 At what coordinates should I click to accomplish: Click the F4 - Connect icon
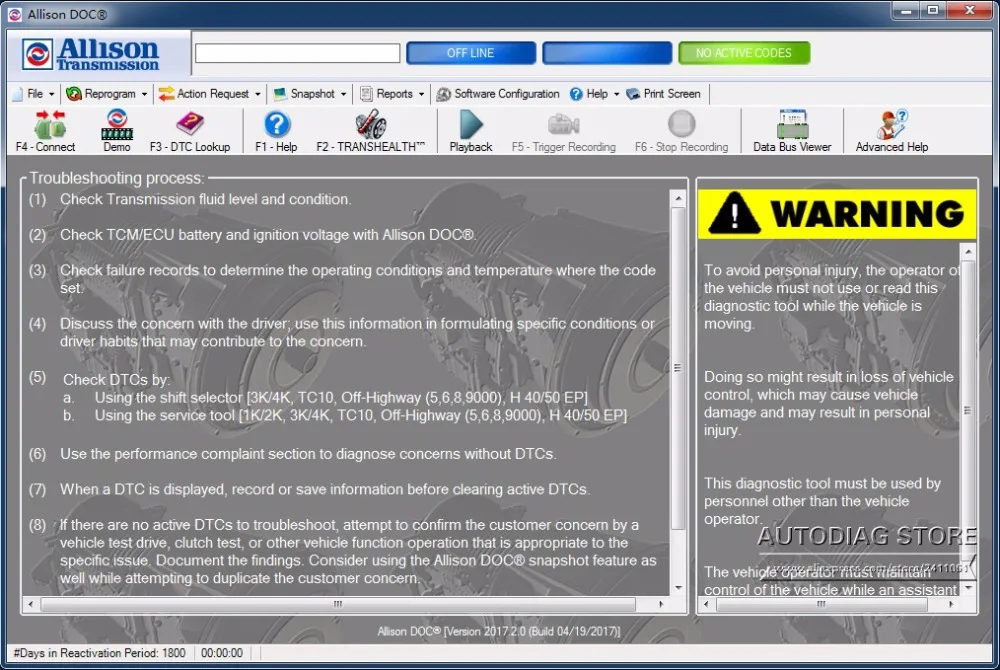(x=50, y=124)
